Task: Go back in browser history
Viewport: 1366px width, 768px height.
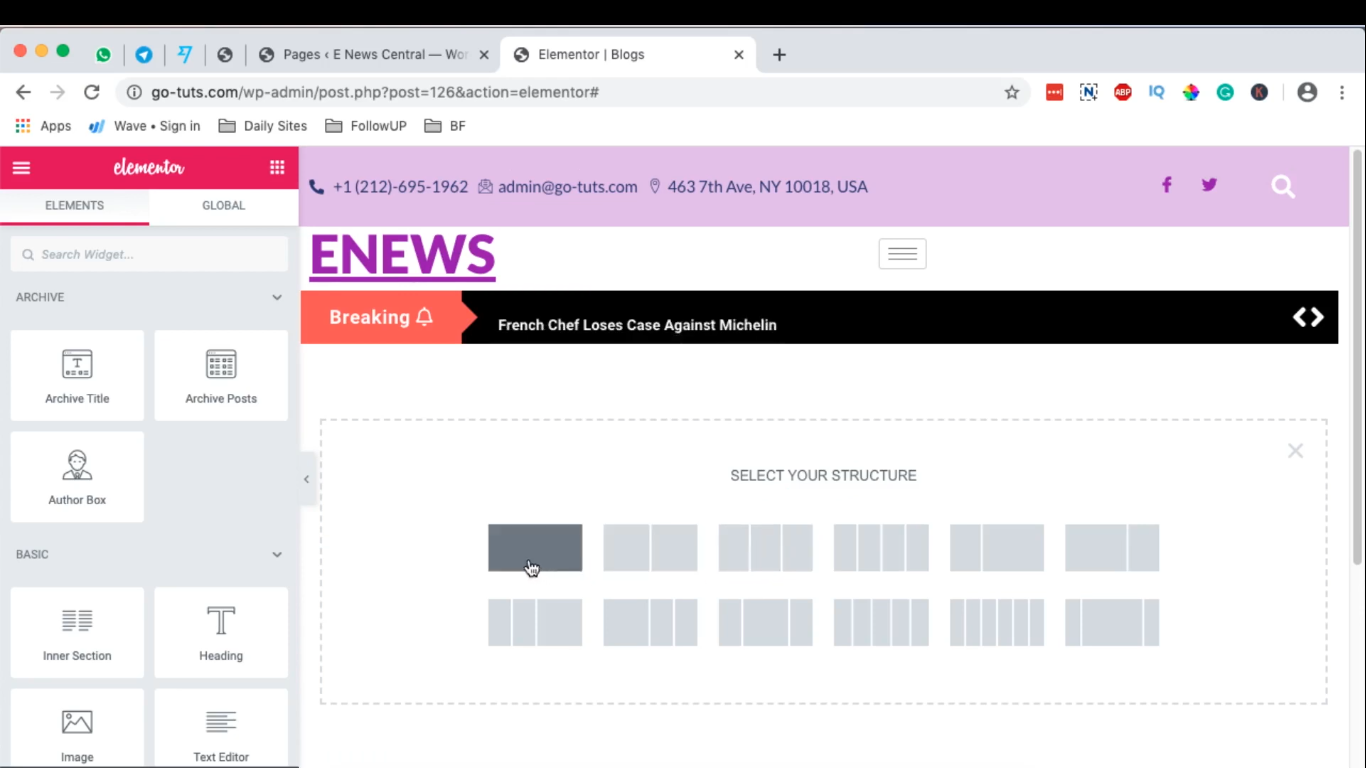Action: coord(23,92)
